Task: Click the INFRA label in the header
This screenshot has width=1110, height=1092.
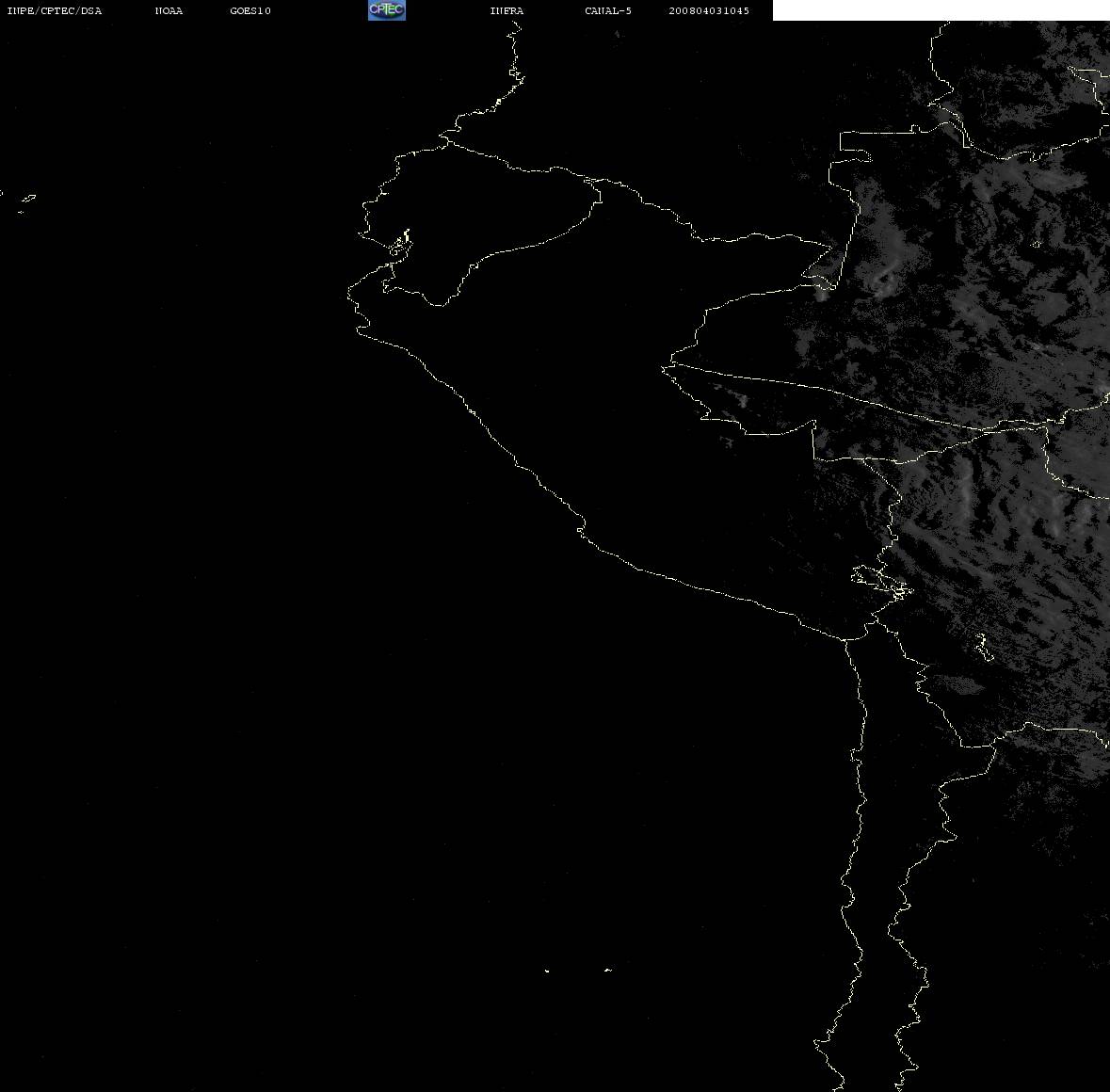Action: point(507,10)
